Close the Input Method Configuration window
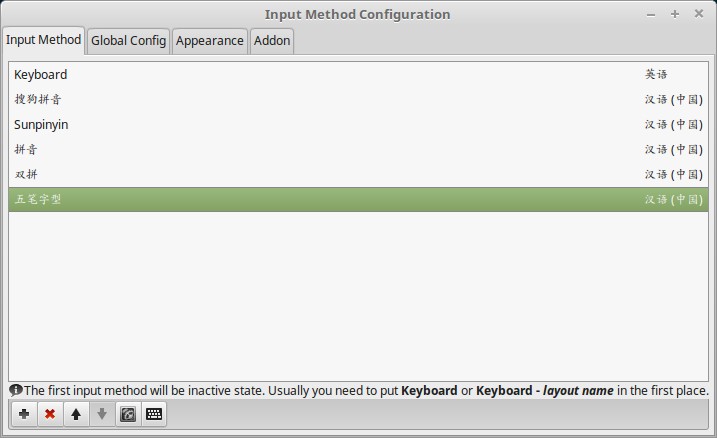Viewport: 717px width, 438px height. click(x=699, y=14)
